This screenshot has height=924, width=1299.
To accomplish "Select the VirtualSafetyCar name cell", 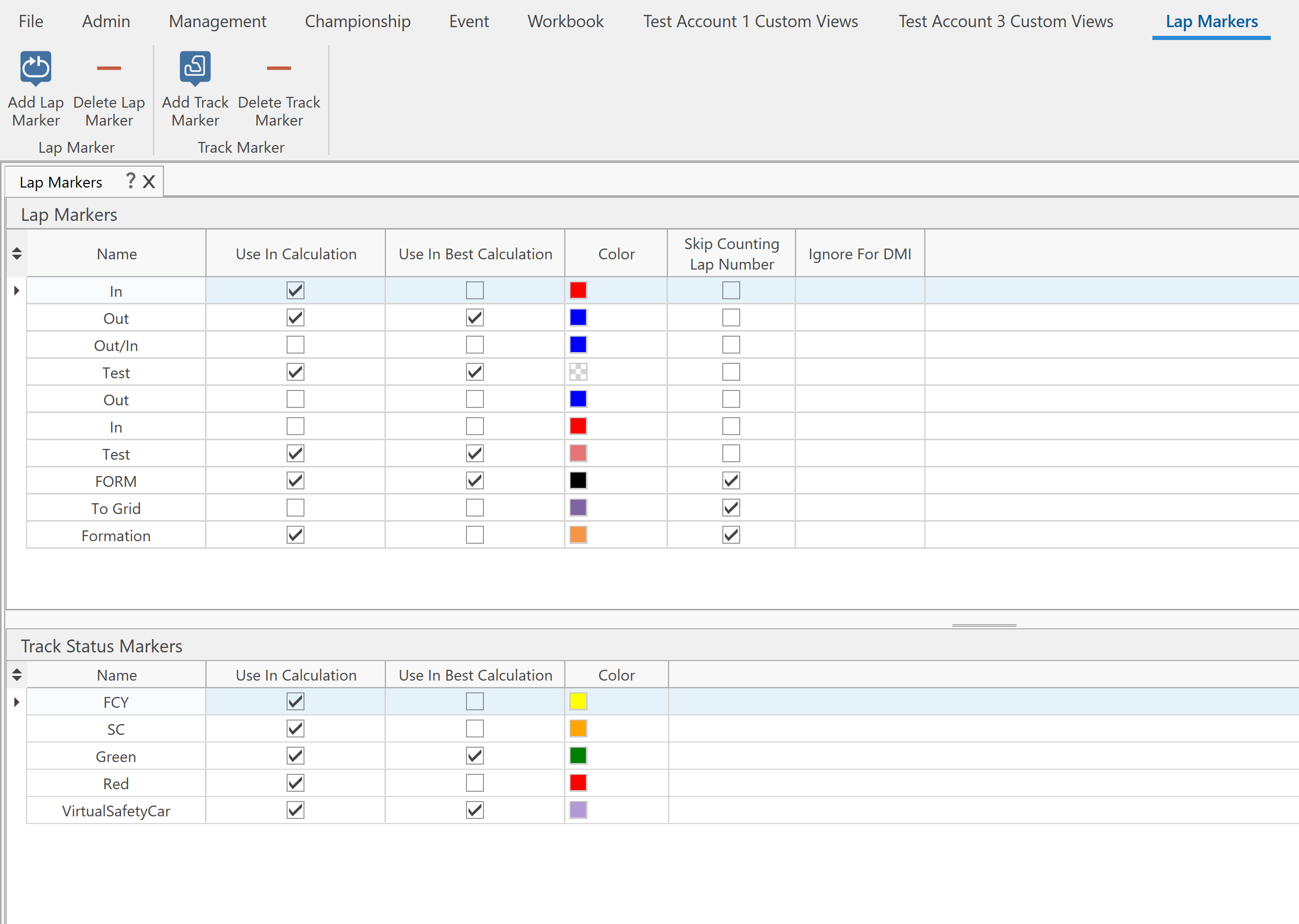I will tap(116, 811).
